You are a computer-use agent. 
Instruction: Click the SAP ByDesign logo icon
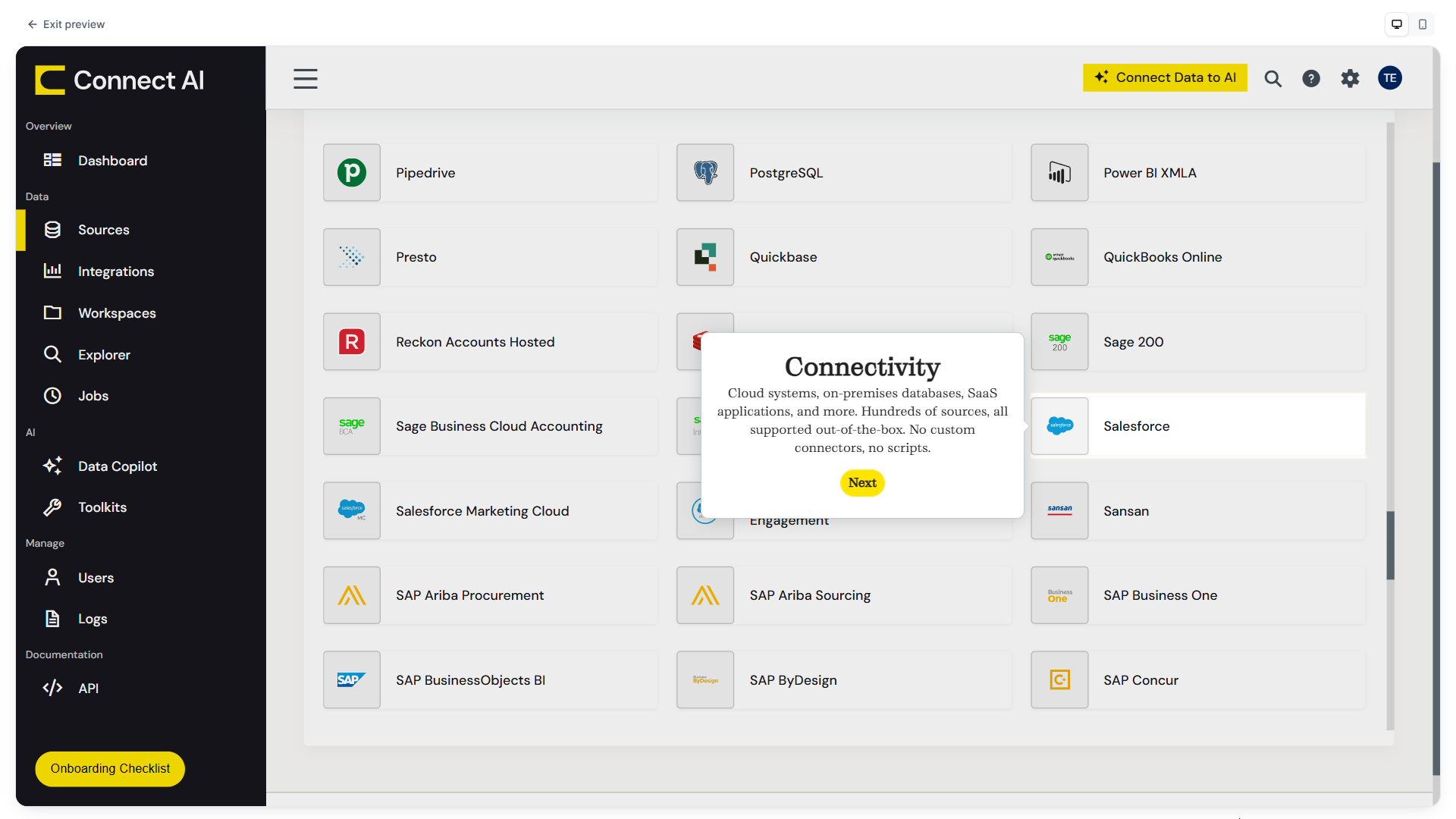point(705,680)
